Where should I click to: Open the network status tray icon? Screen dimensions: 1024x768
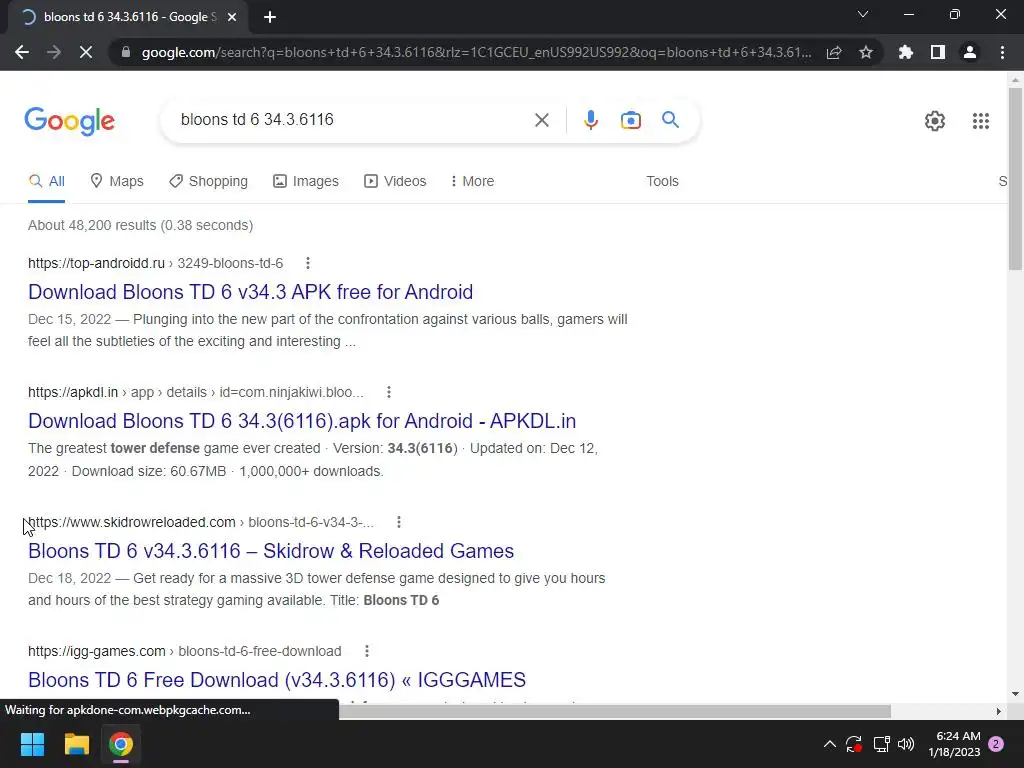coord(881,744)
